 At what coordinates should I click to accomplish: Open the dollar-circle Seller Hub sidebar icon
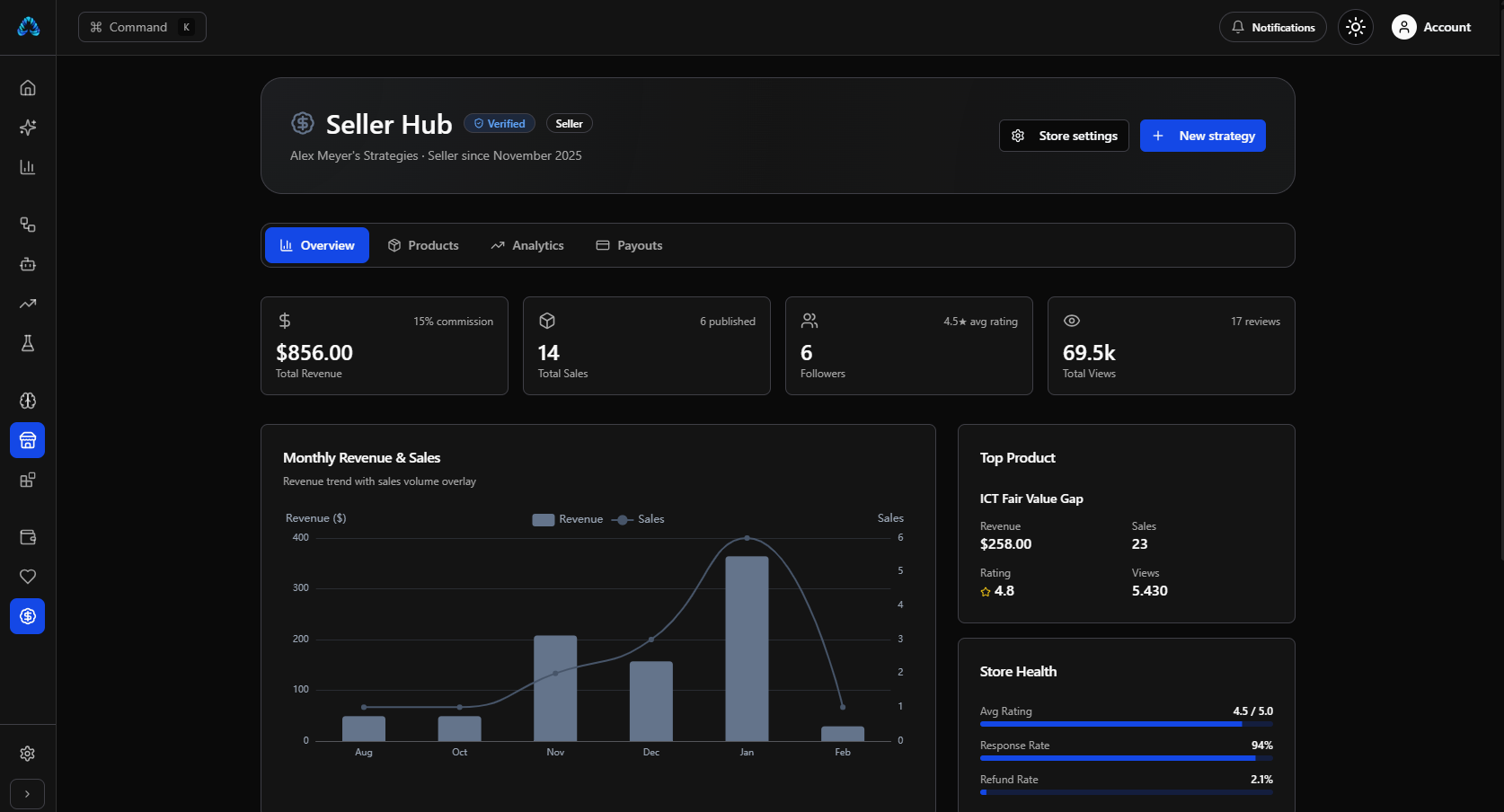(x=28, y=616)
